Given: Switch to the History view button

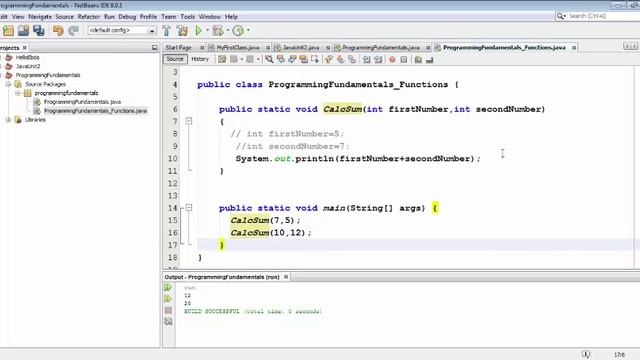Looking at the screenshot, I should coord(200,59).
